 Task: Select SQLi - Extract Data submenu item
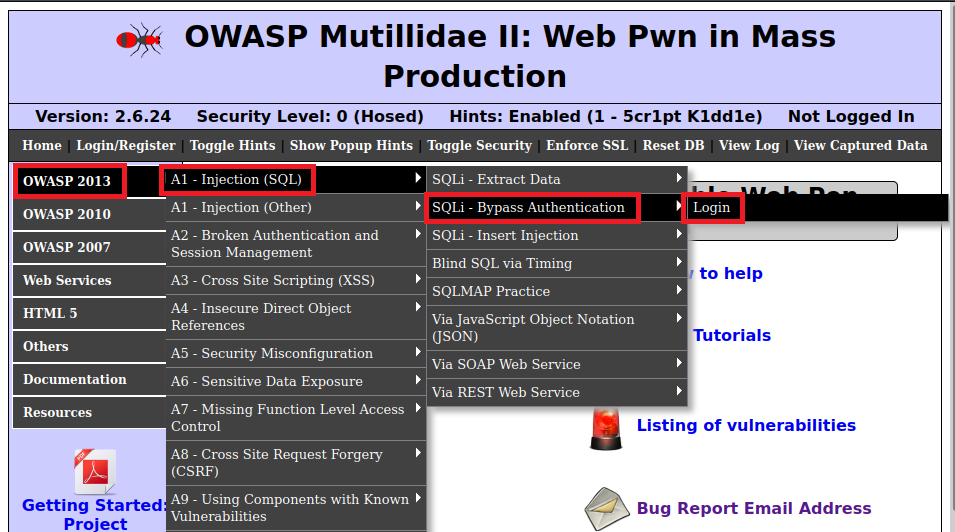click(x=557, y=179)
